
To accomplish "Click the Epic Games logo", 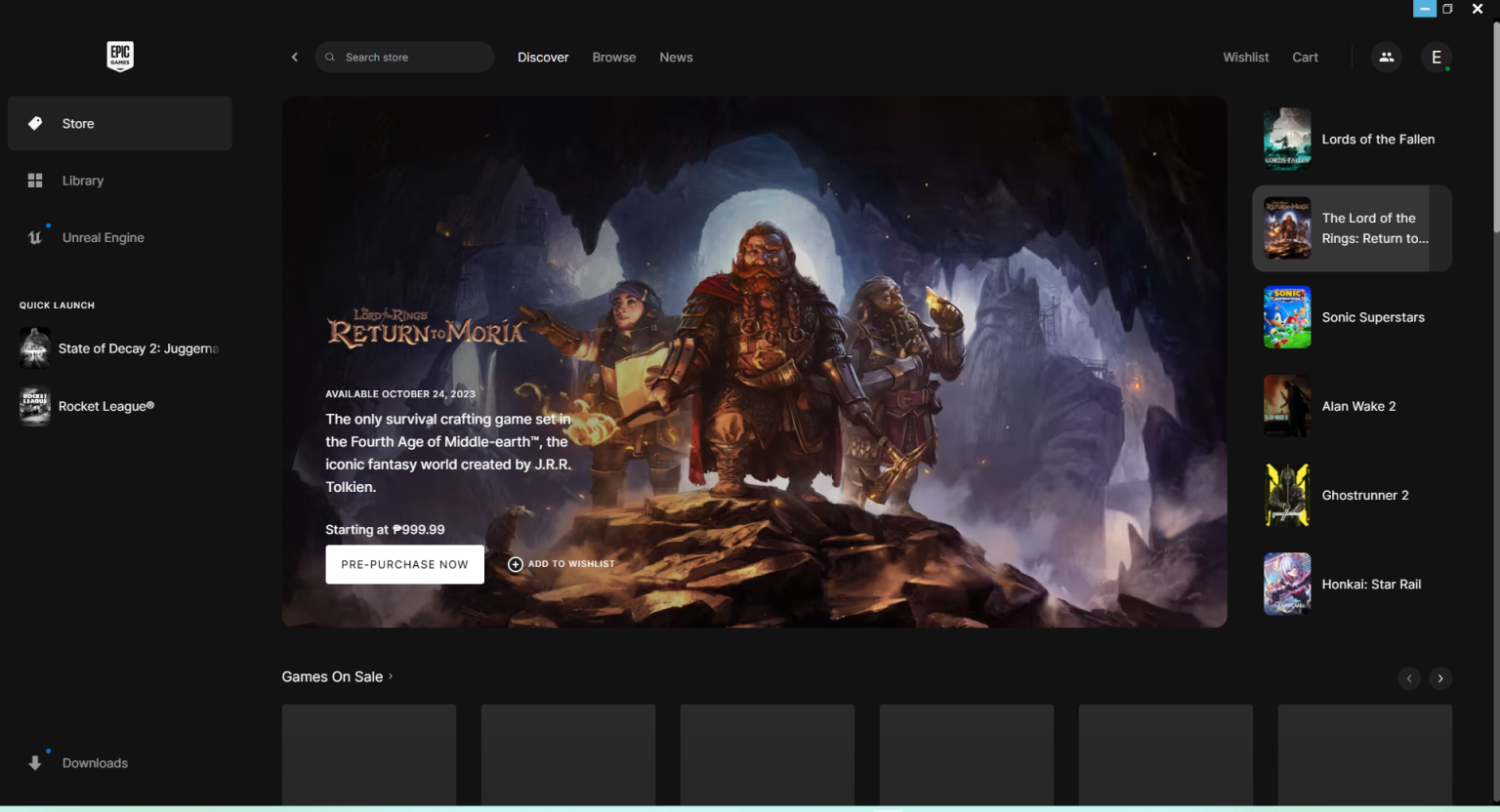I will point(120,57).
